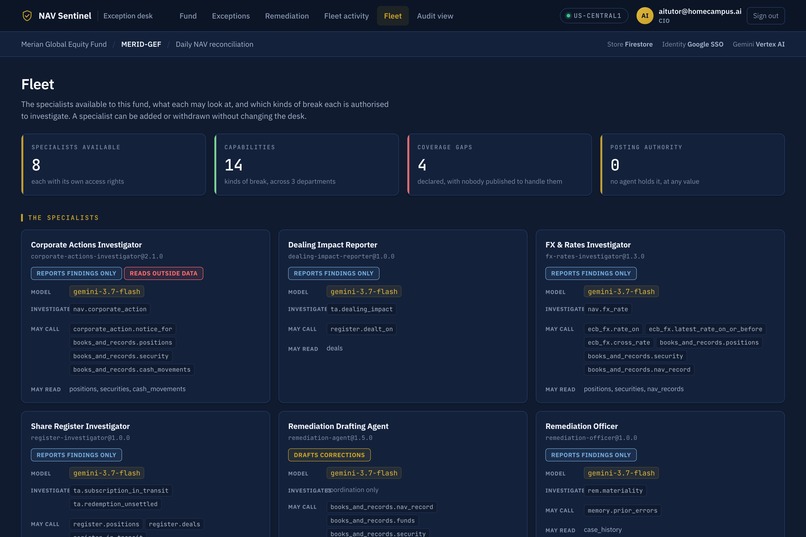Open the Audit view tab
Viewport: 806px width, 537px height.
(x=435, y=16)
